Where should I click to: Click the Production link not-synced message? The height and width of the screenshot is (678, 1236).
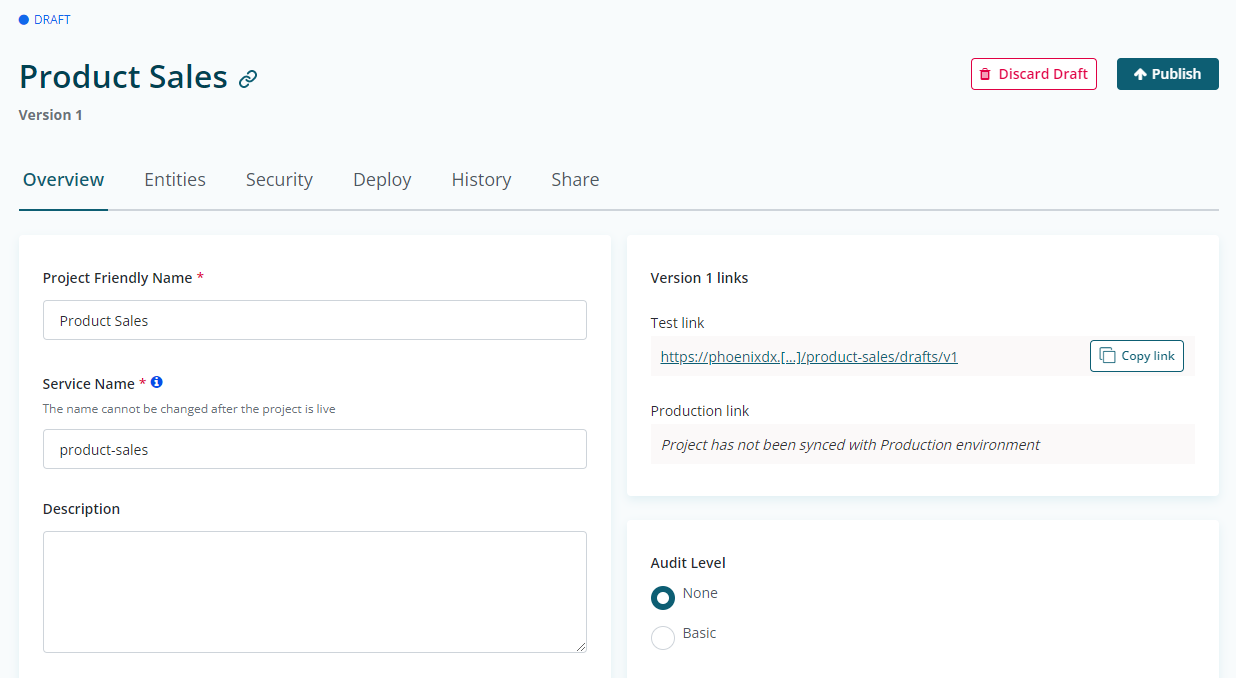coord(850,445)
